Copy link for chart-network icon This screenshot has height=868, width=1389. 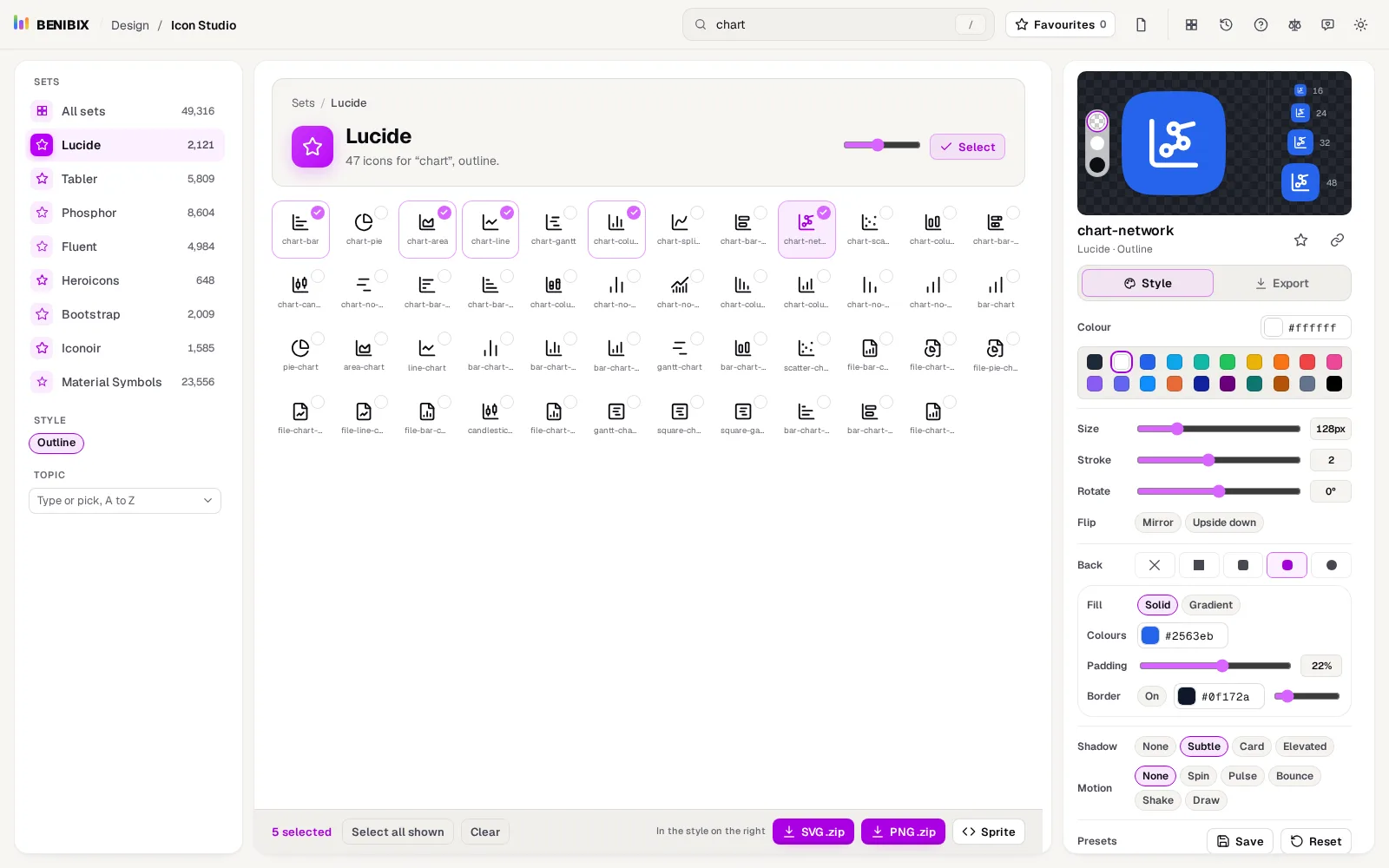[x=1337, y=240]
